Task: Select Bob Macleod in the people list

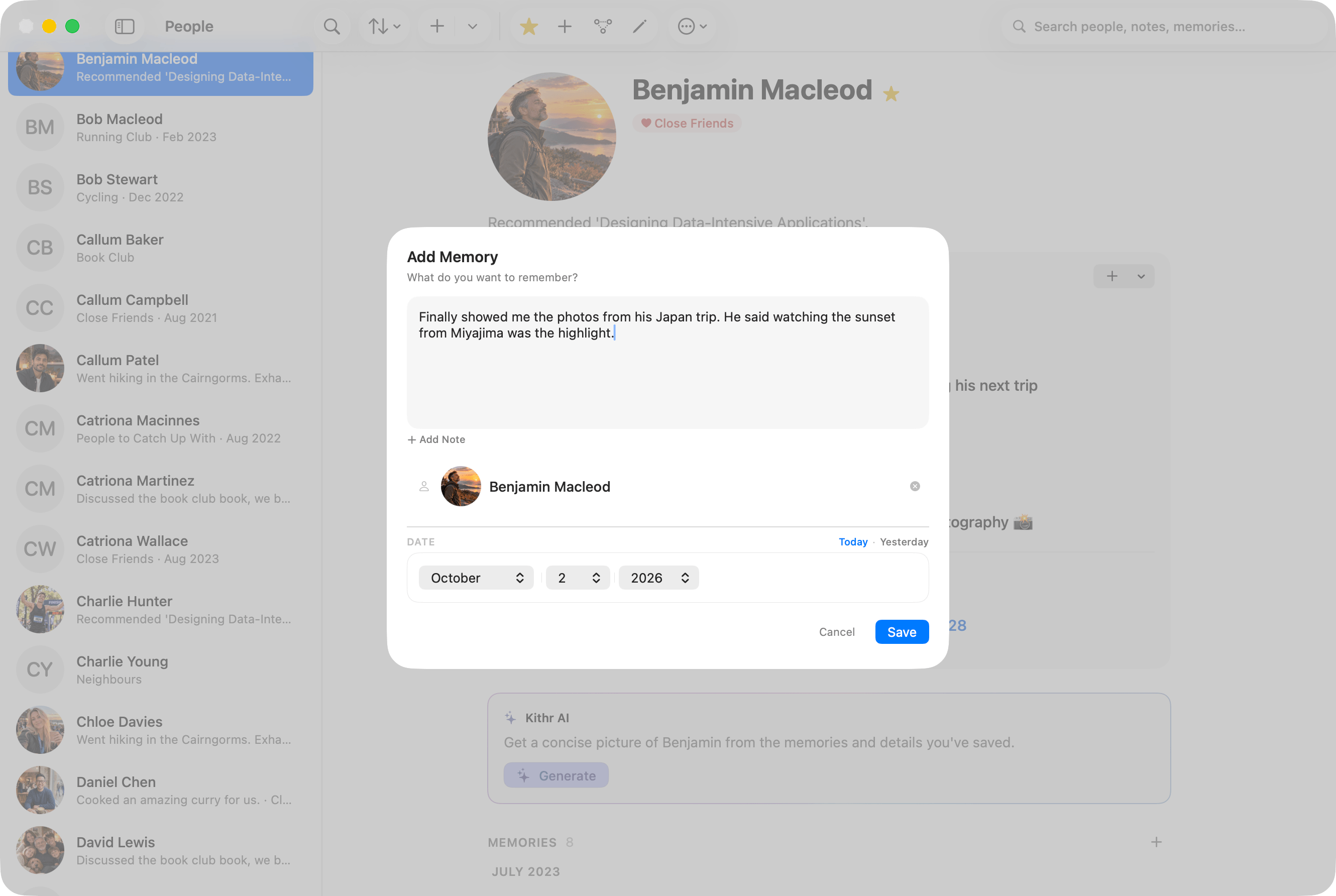Action: (161, 128)
